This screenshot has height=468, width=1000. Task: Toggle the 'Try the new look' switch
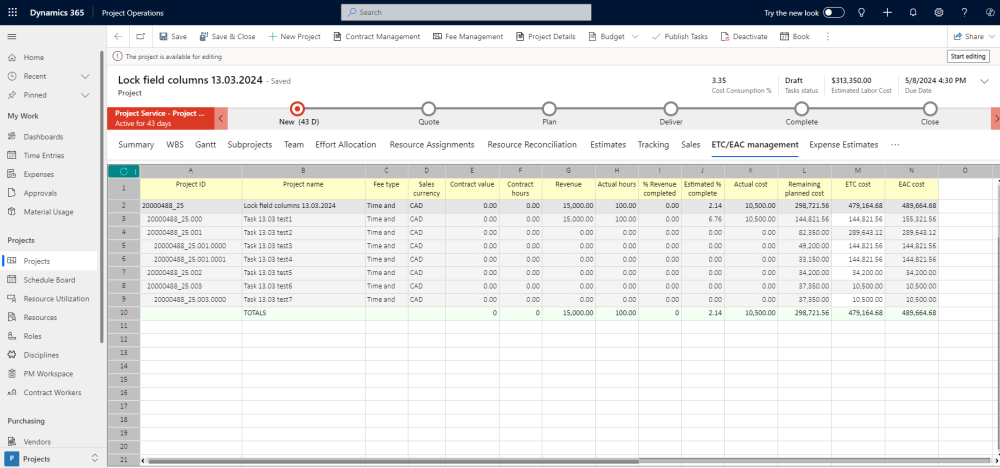pyautogui.click(x=833, y=12)
